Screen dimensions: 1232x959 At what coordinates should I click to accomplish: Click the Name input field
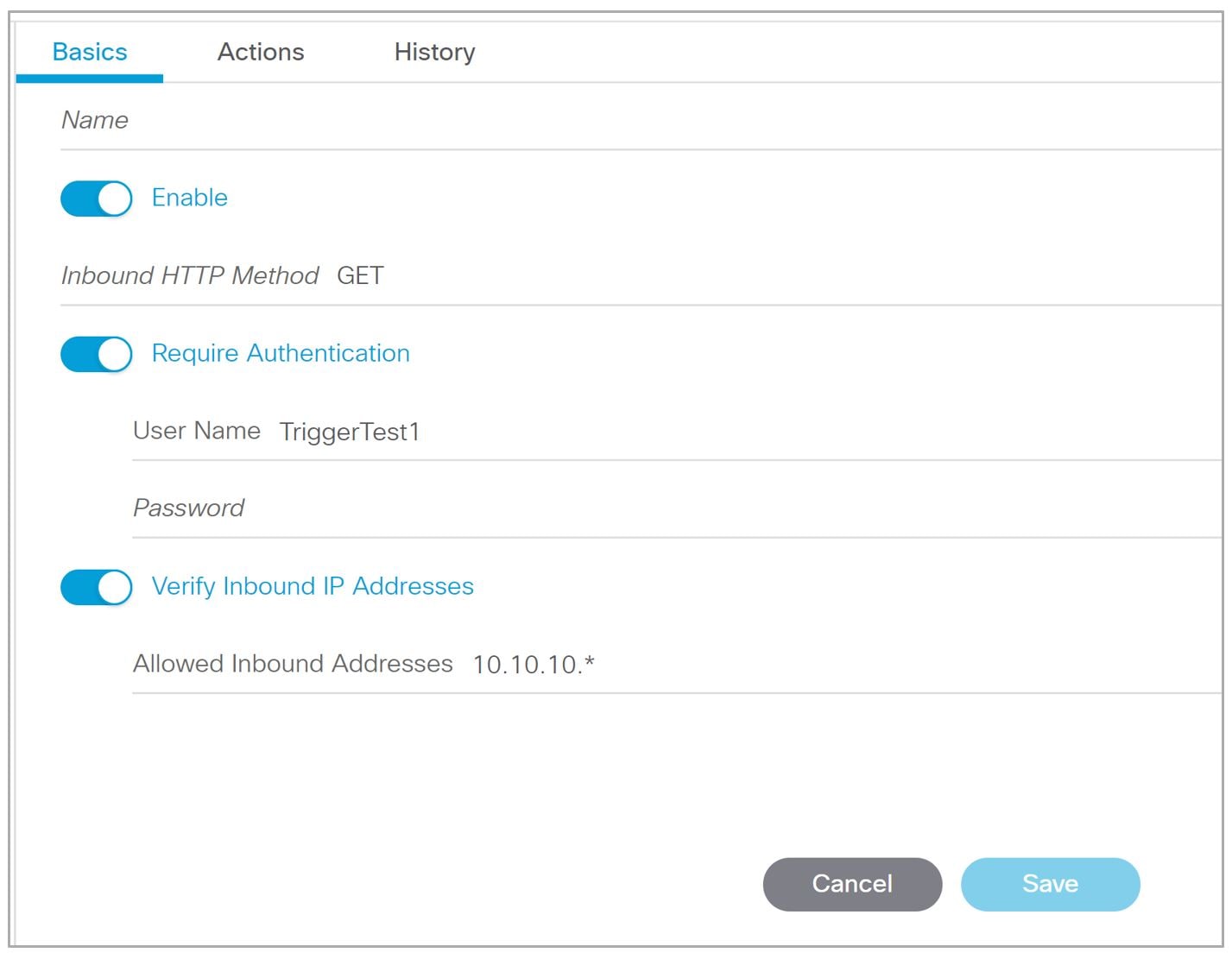(641, 121)
